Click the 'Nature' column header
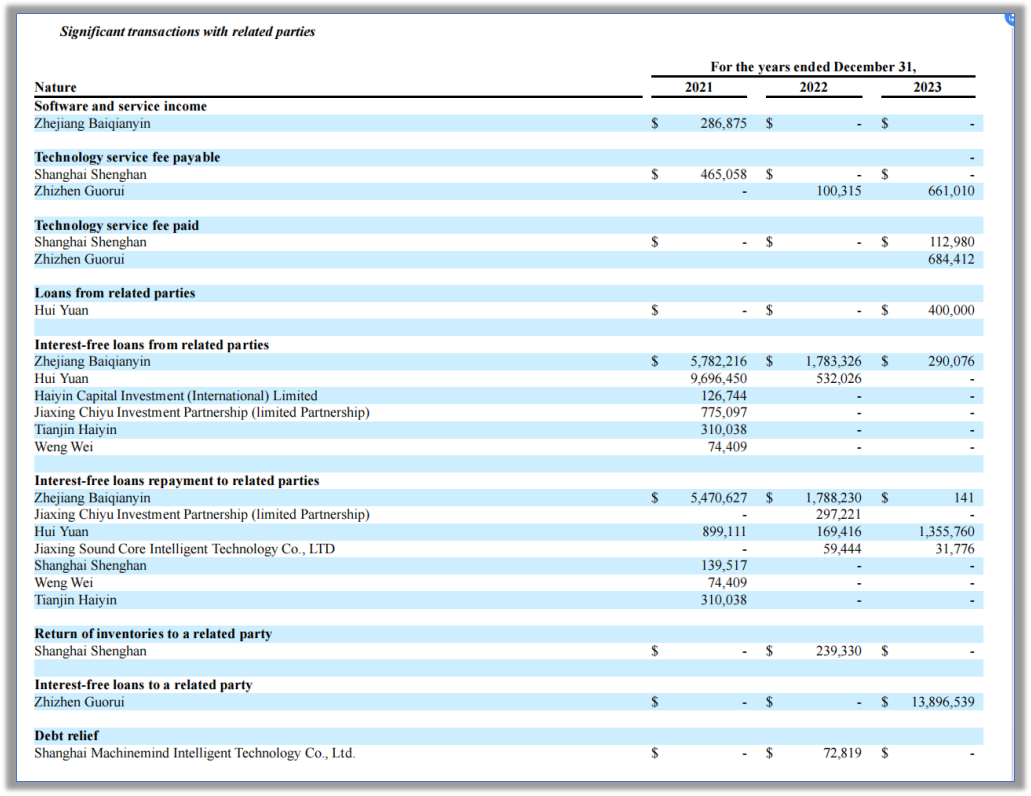This screenshot has height=796, width=1031. [55, 88]
